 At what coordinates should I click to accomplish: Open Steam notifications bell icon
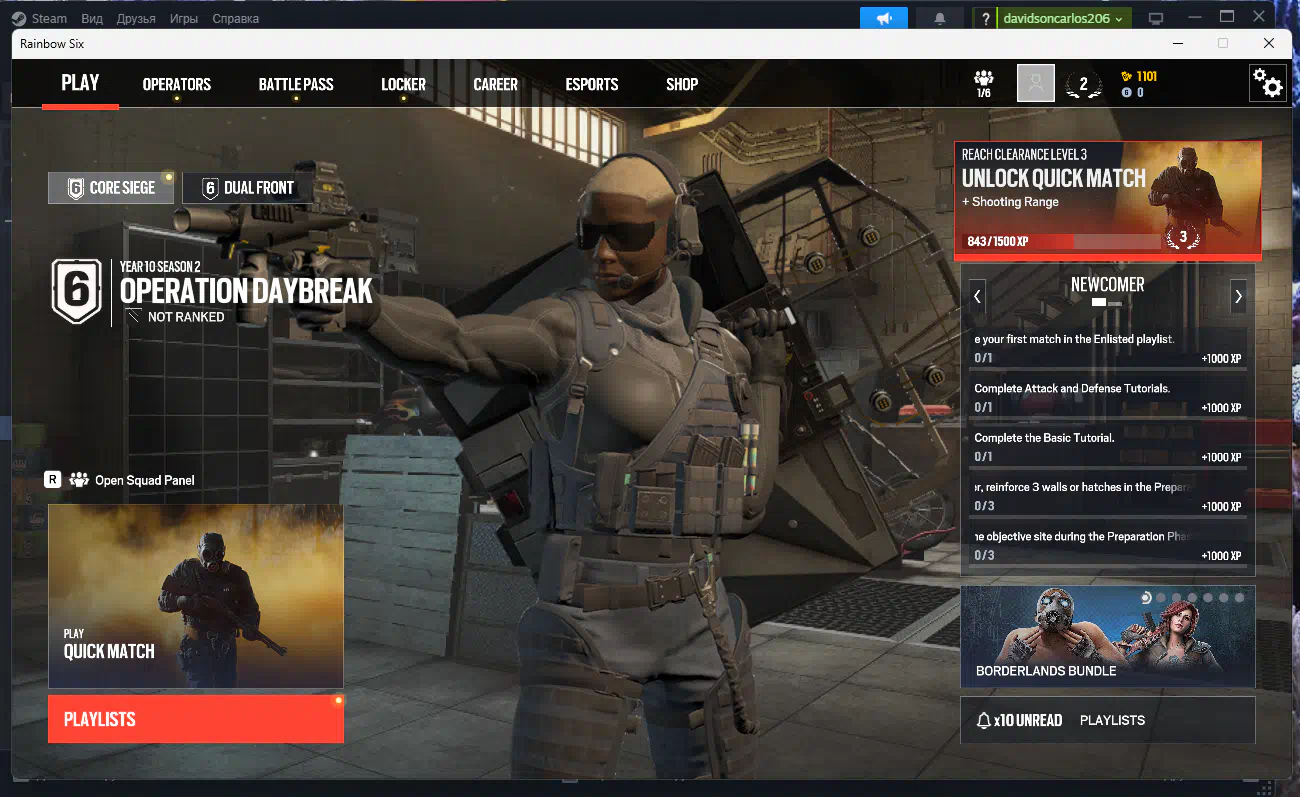[940, 18]
